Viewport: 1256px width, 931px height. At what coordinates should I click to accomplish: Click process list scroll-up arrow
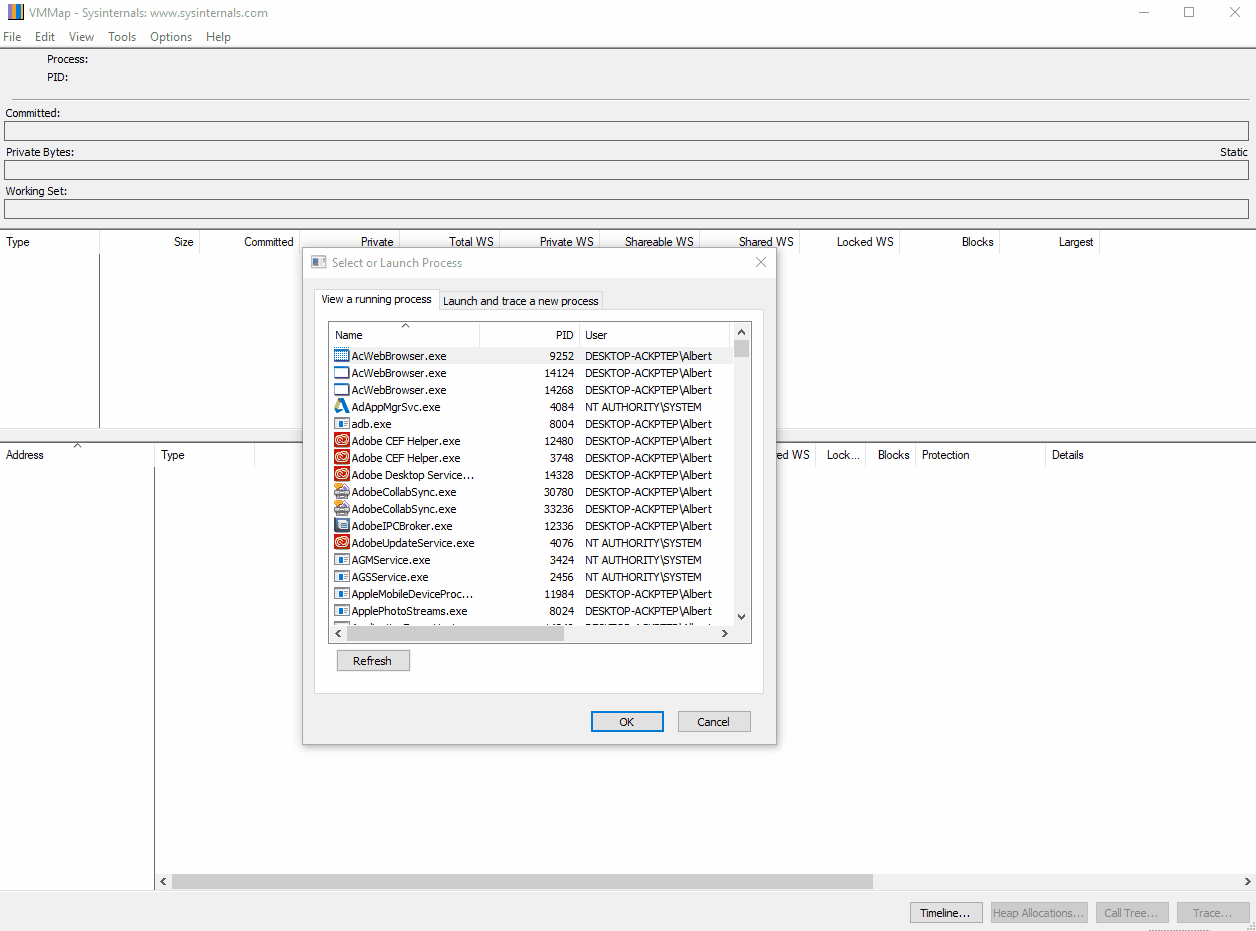[x=741, y=333]
